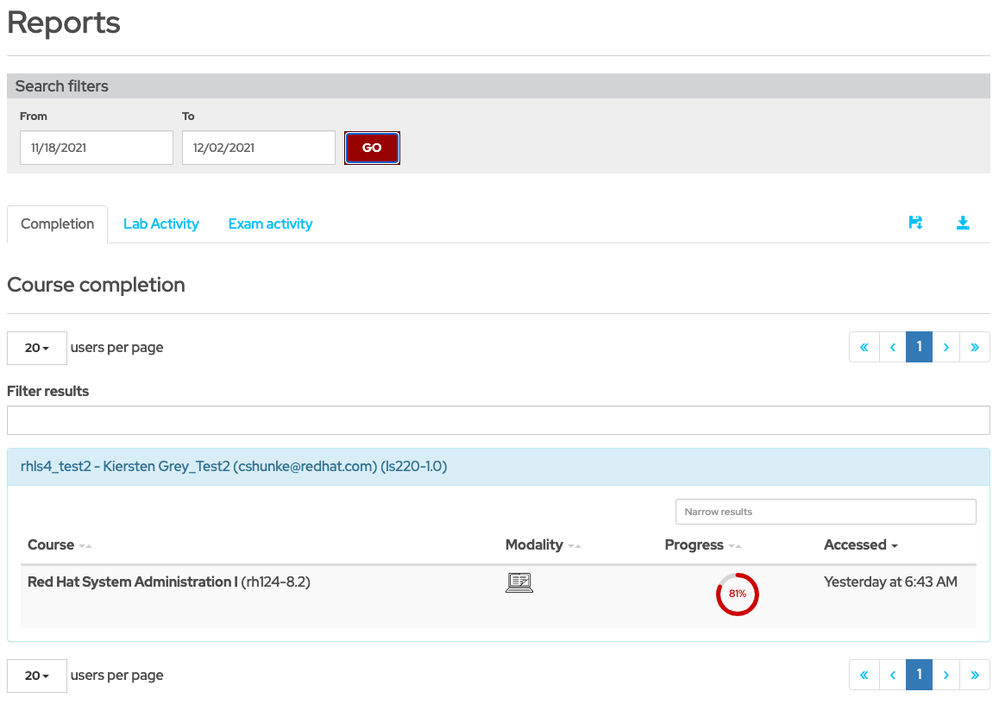This screenshot has height=711, width=999.
Task: Go to next page using bottom pagination
Action: tap(946, 676)
